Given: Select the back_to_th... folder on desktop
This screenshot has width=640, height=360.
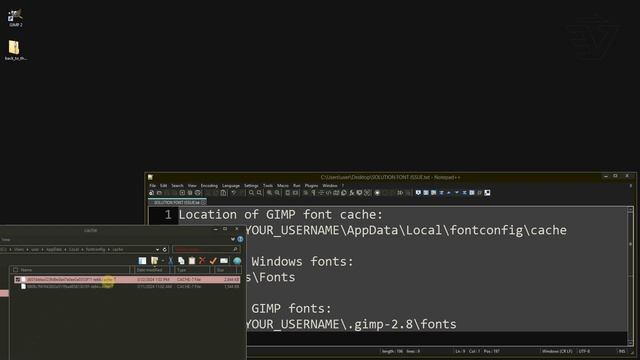Looking at the screenshot, I should tap(16, 51).
